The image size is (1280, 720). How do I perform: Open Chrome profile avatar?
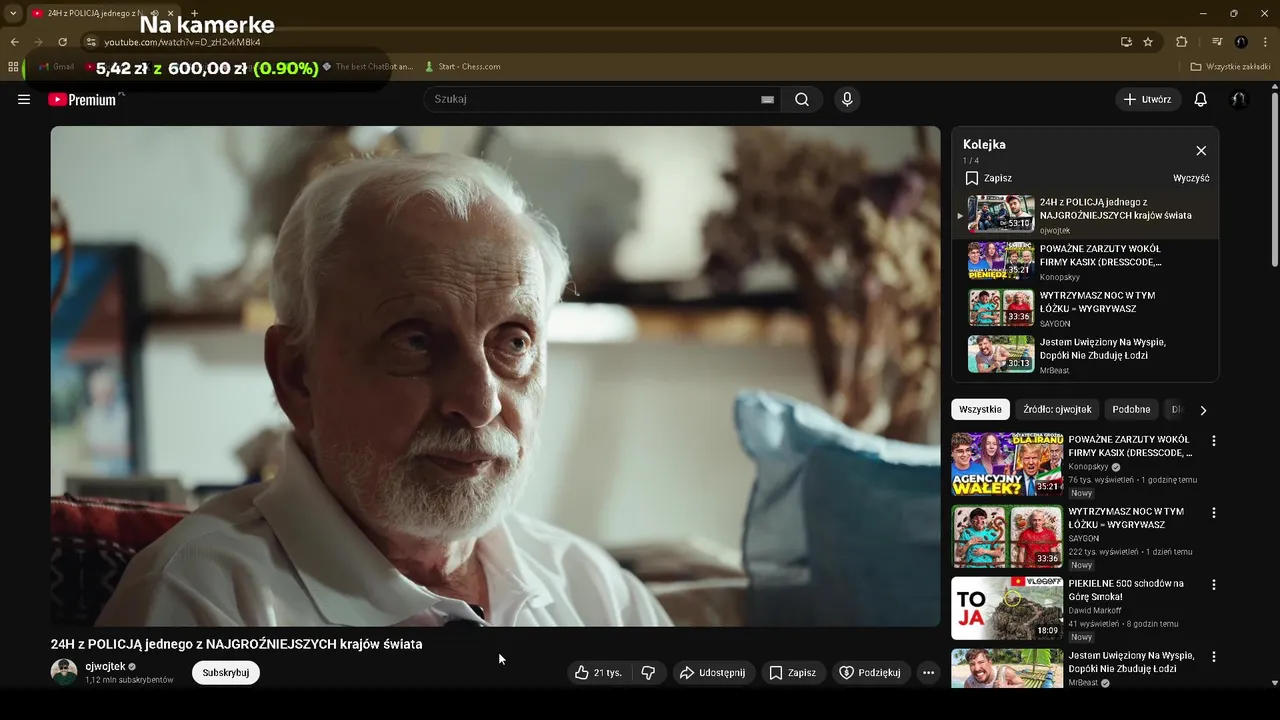click(1241, 42)
